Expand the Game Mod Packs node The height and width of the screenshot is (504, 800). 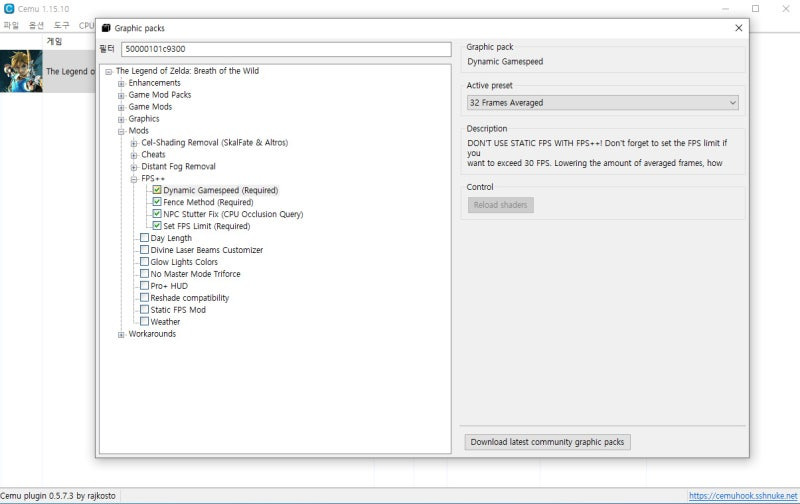pos(121,95)
